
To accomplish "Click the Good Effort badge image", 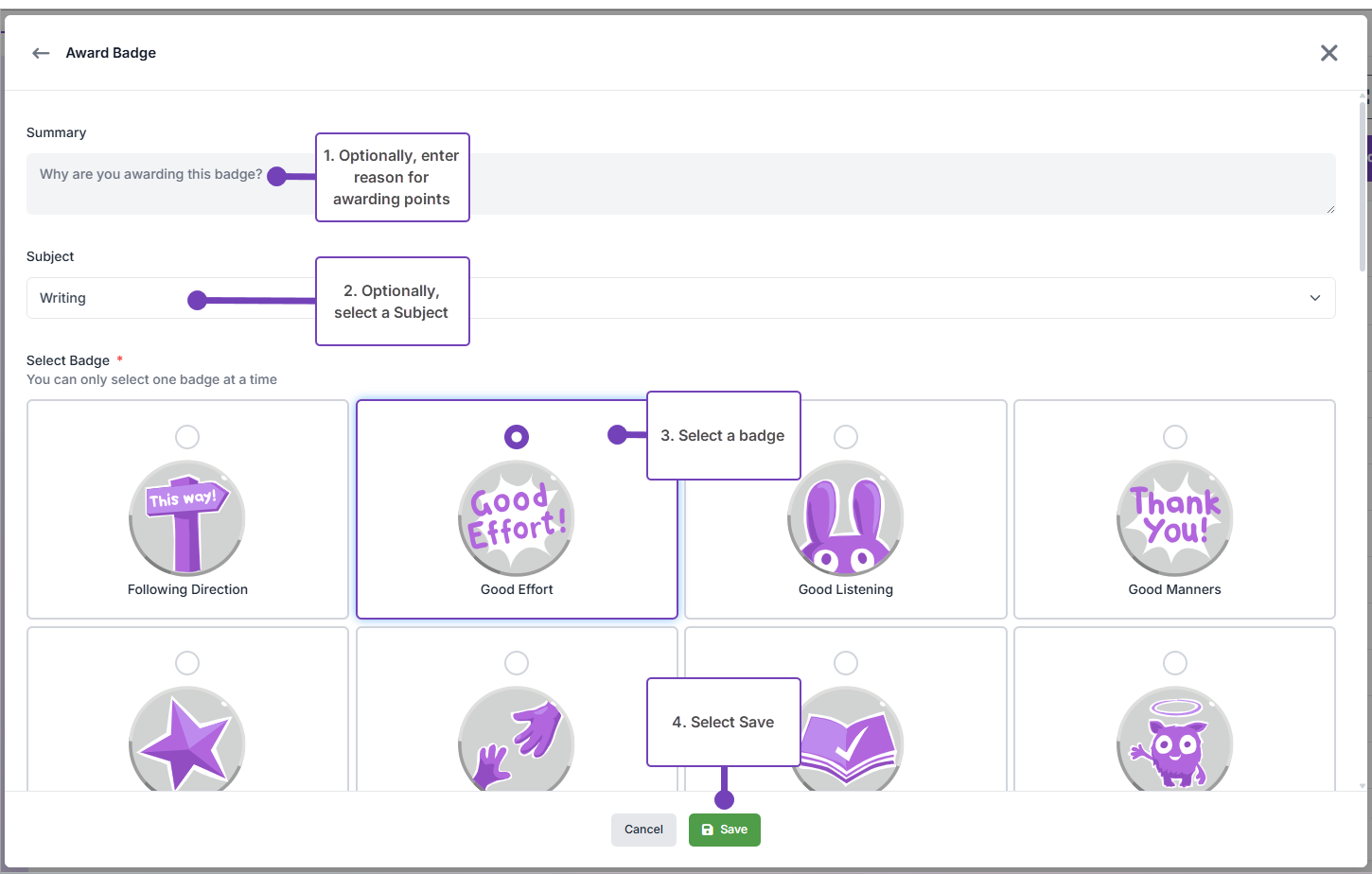I will pyautogui.click(x=517, y=518).
